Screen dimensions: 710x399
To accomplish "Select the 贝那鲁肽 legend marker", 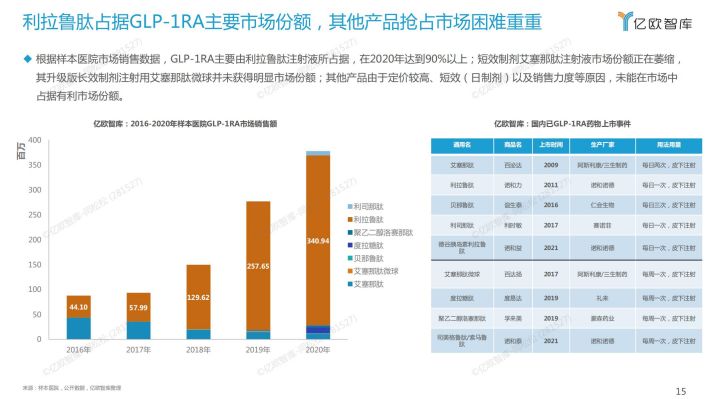I will pos(350,259).
